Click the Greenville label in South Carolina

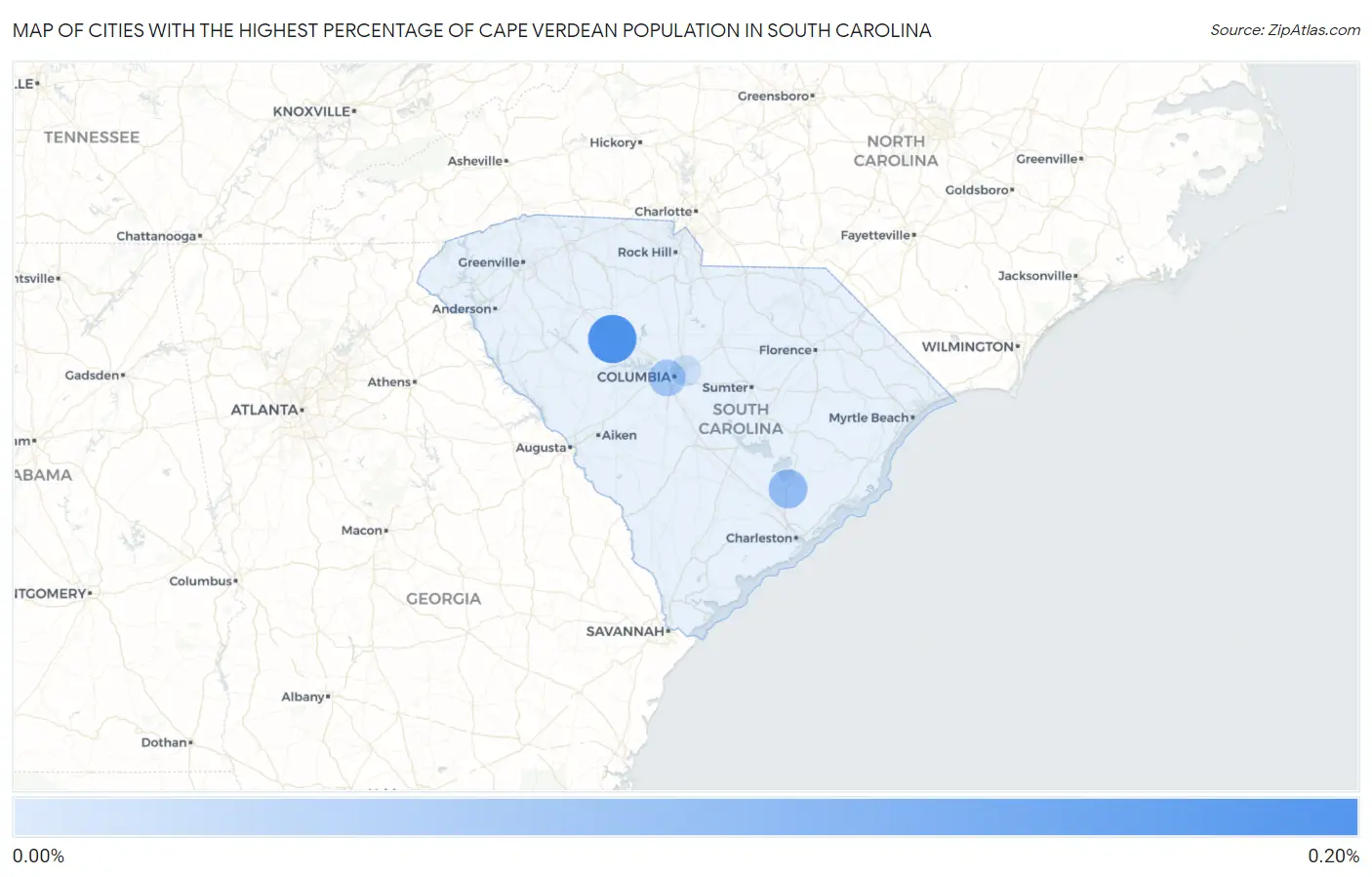(489, 262)
